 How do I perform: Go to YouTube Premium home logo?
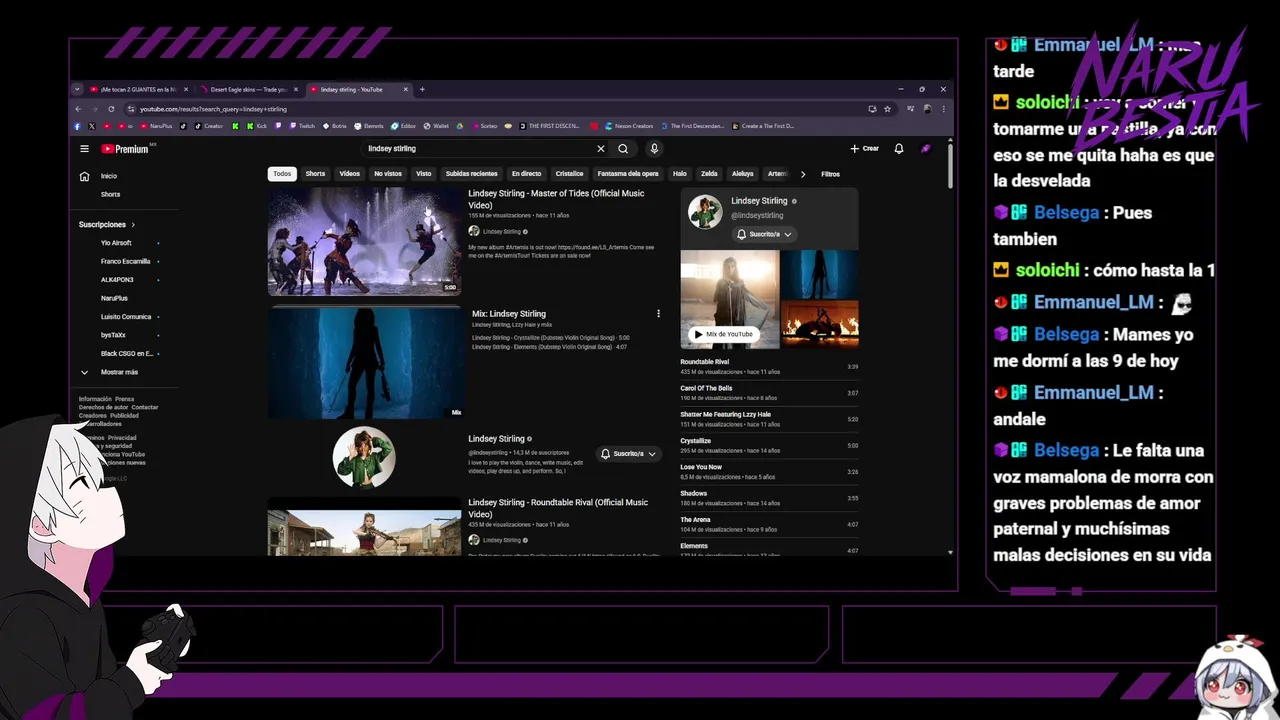(126, 149)
